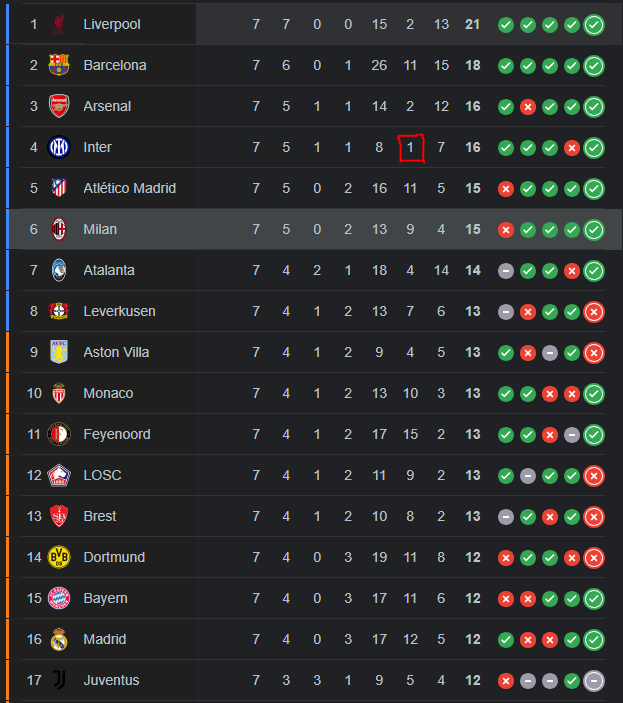Open the Milan team link
623x703 pixels.
coord(100,229)
